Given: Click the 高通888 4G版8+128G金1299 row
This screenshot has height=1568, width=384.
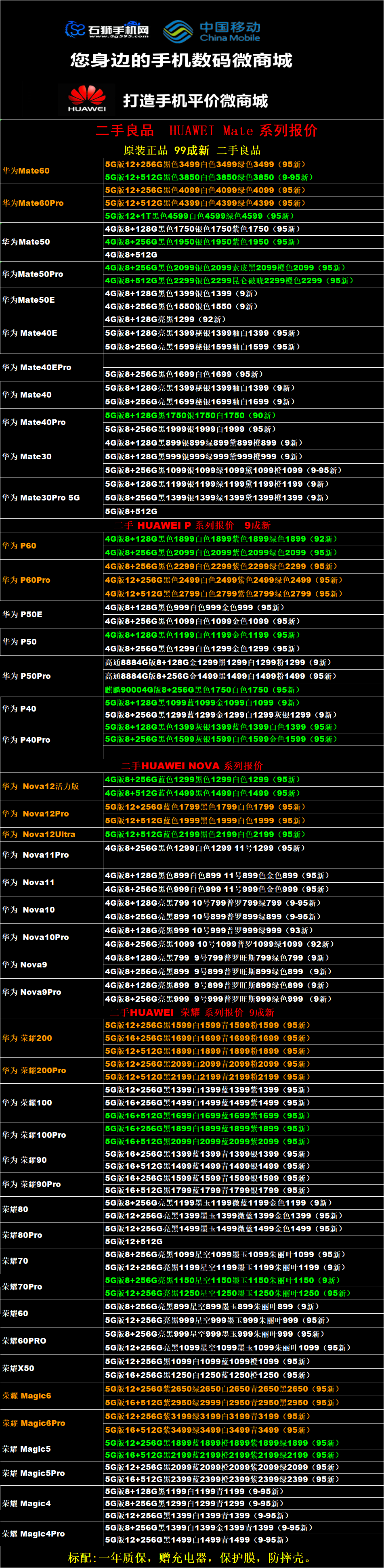Looking at the screenshot, I should (x=243, y=662).
